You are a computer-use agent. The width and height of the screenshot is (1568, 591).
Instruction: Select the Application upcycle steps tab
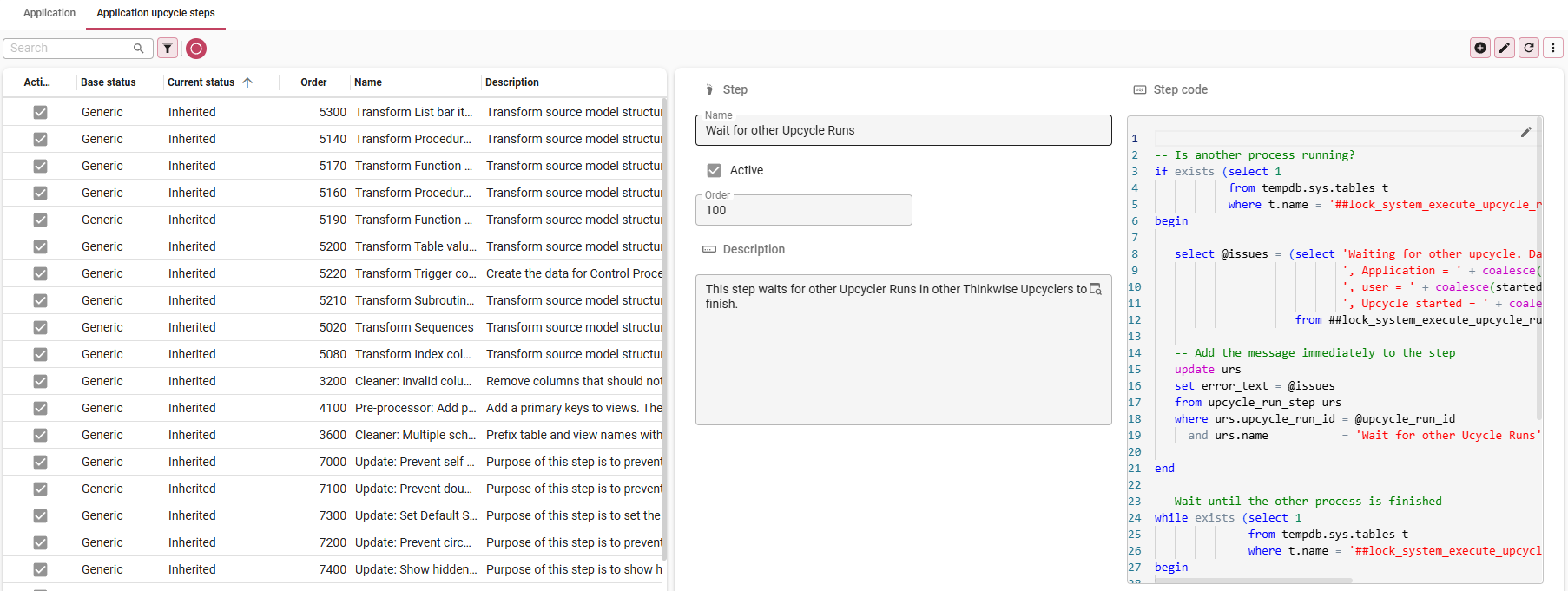click(x=155, y=13)
